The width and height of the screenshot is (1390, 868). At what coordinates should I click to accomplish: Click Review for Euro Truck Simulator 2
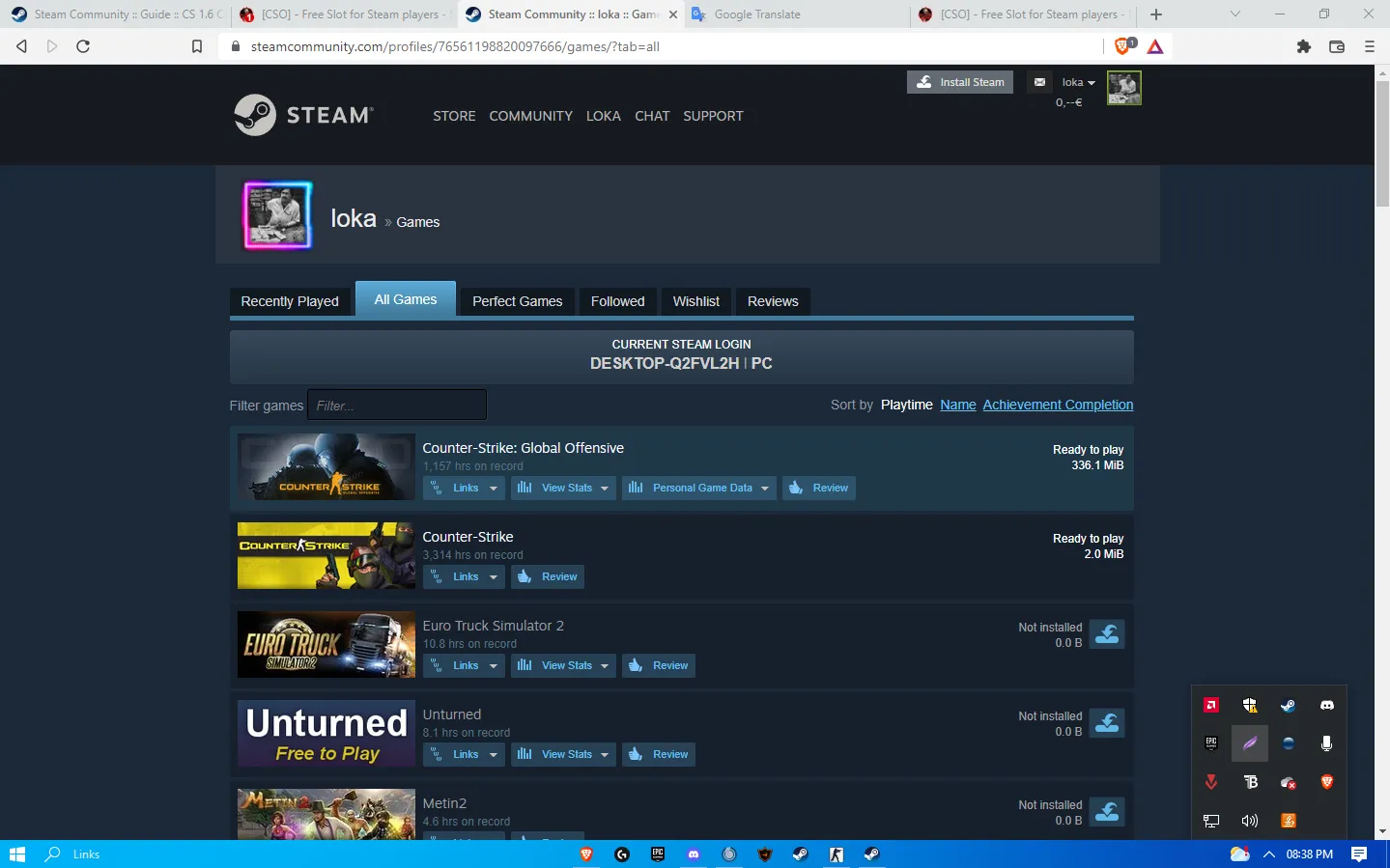click(x=659, y=665)
